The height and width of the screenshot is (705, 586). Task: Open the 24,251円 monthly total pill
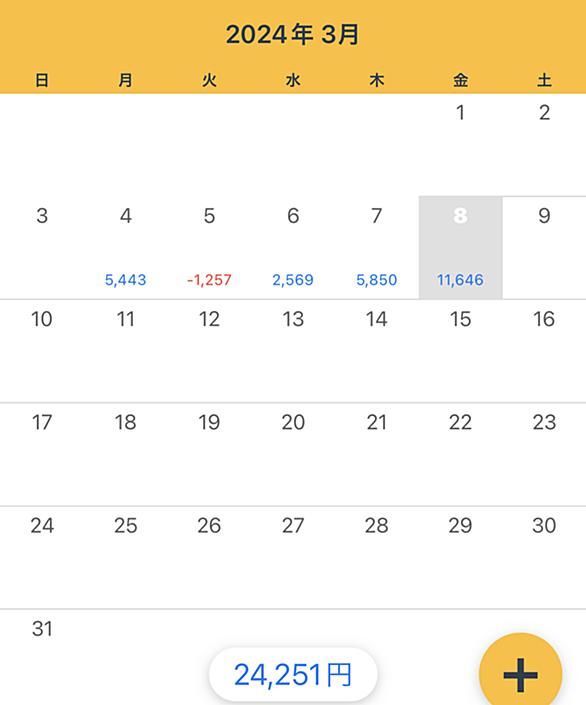293,674
